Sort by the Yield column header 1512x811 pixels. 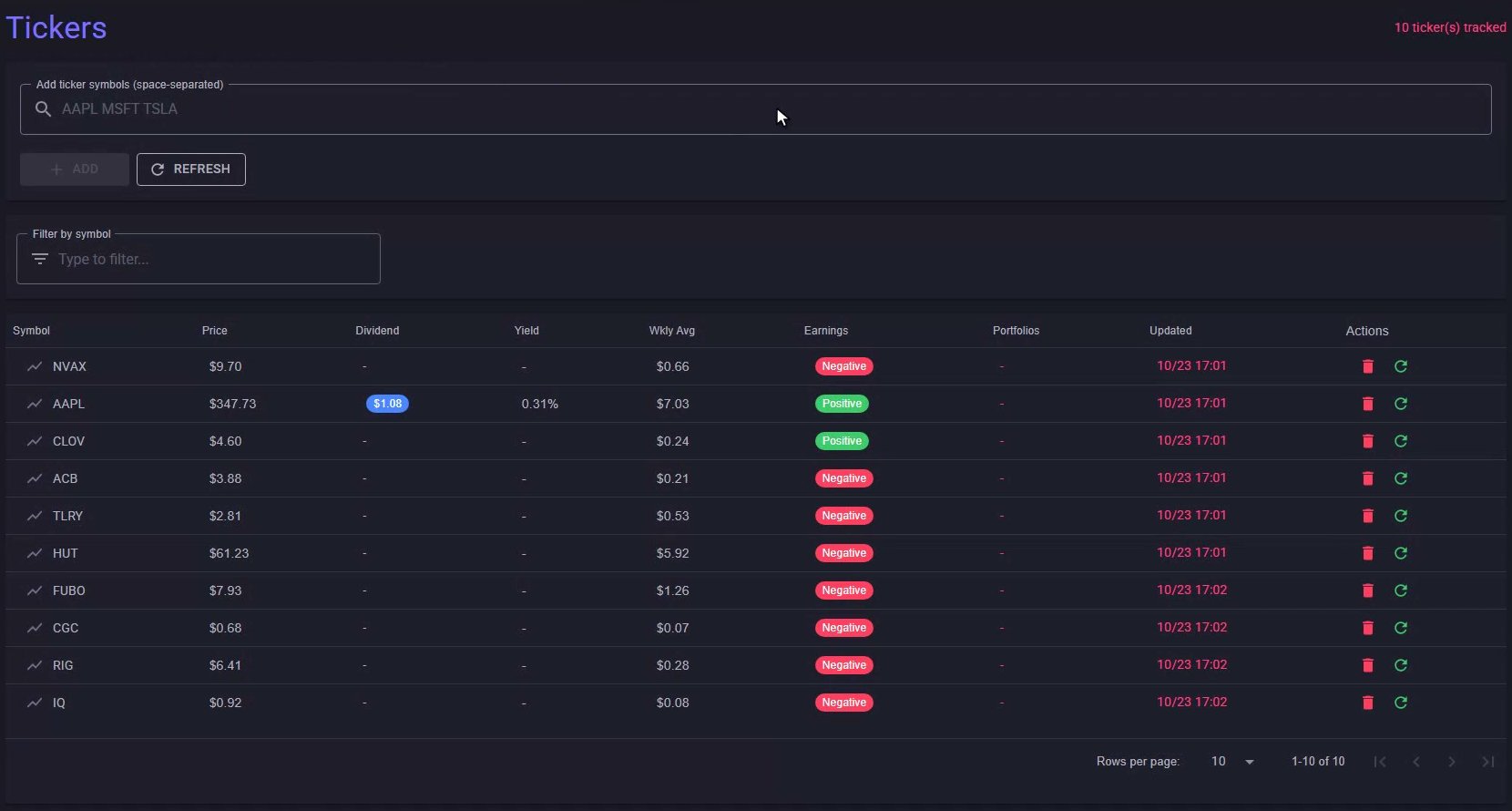point(526,331)
